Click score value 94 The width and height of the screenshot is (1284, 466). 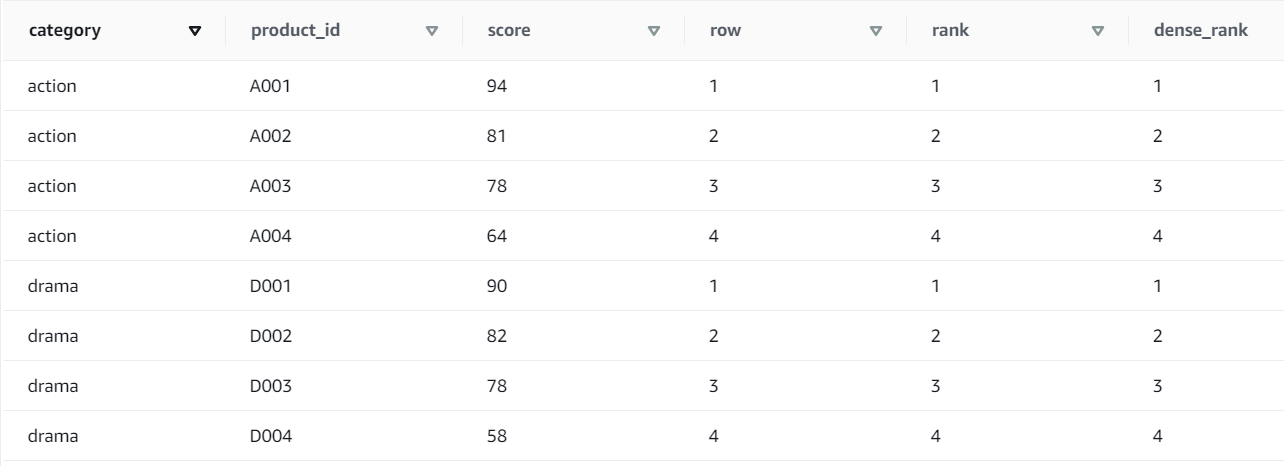pyautogui.click(x=497, y=86)
